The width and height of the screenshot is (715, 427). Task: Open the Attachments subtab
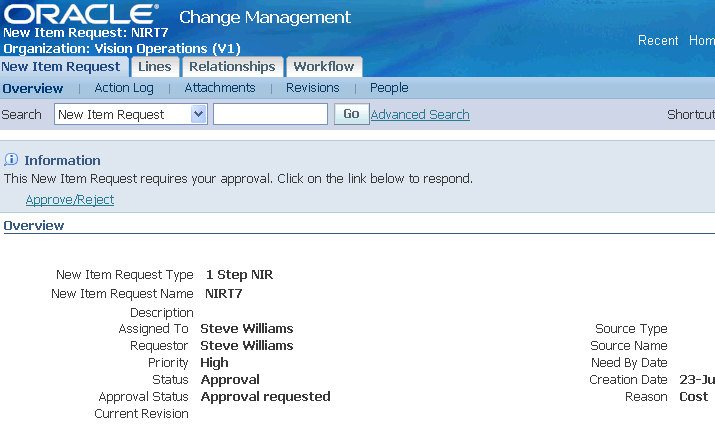pyautogui.click(x=220, y=88)
